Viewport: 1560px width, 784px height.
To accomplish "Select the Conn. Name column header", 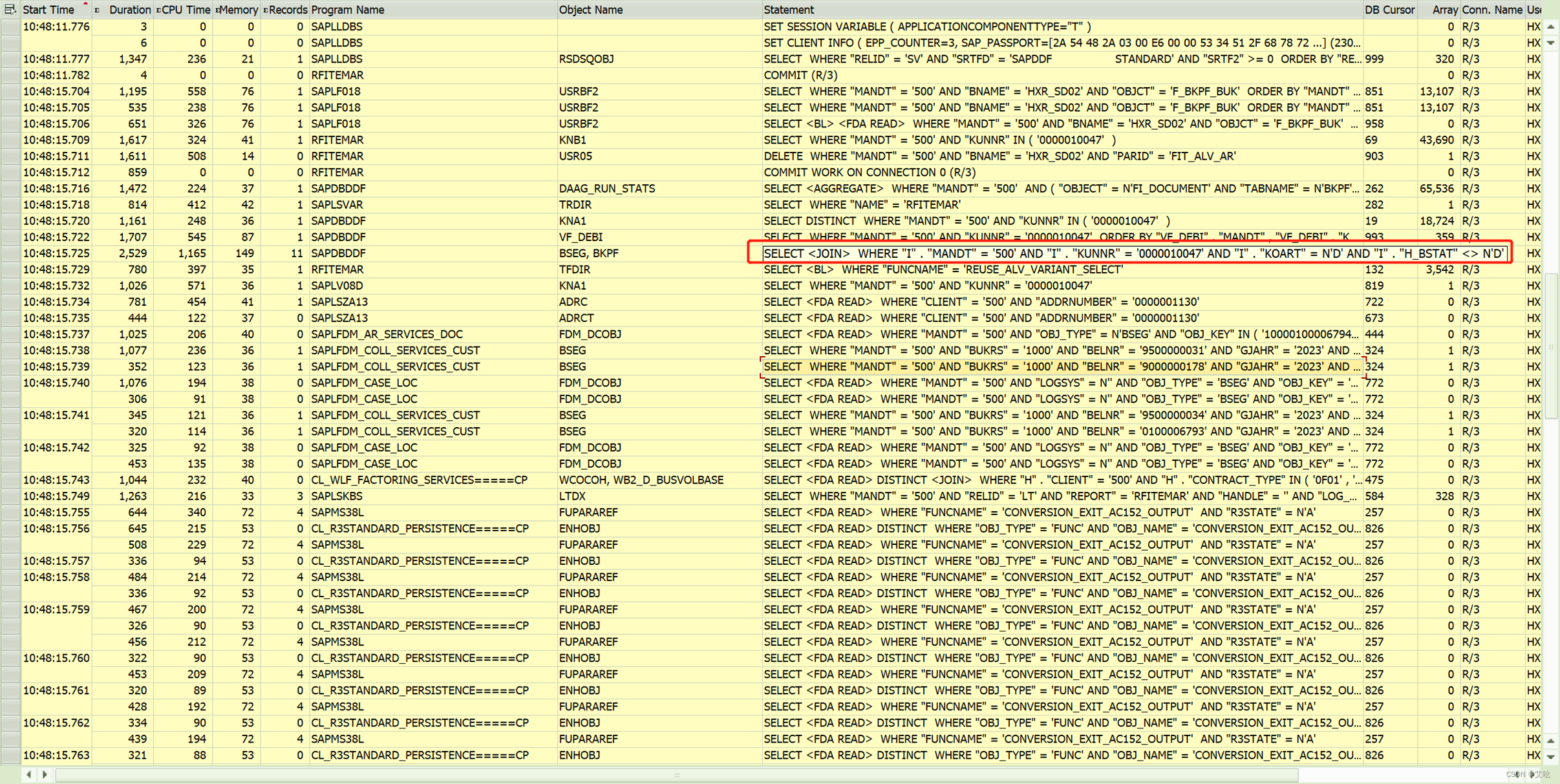I will pyautogui.click(x=1491, y=10).
